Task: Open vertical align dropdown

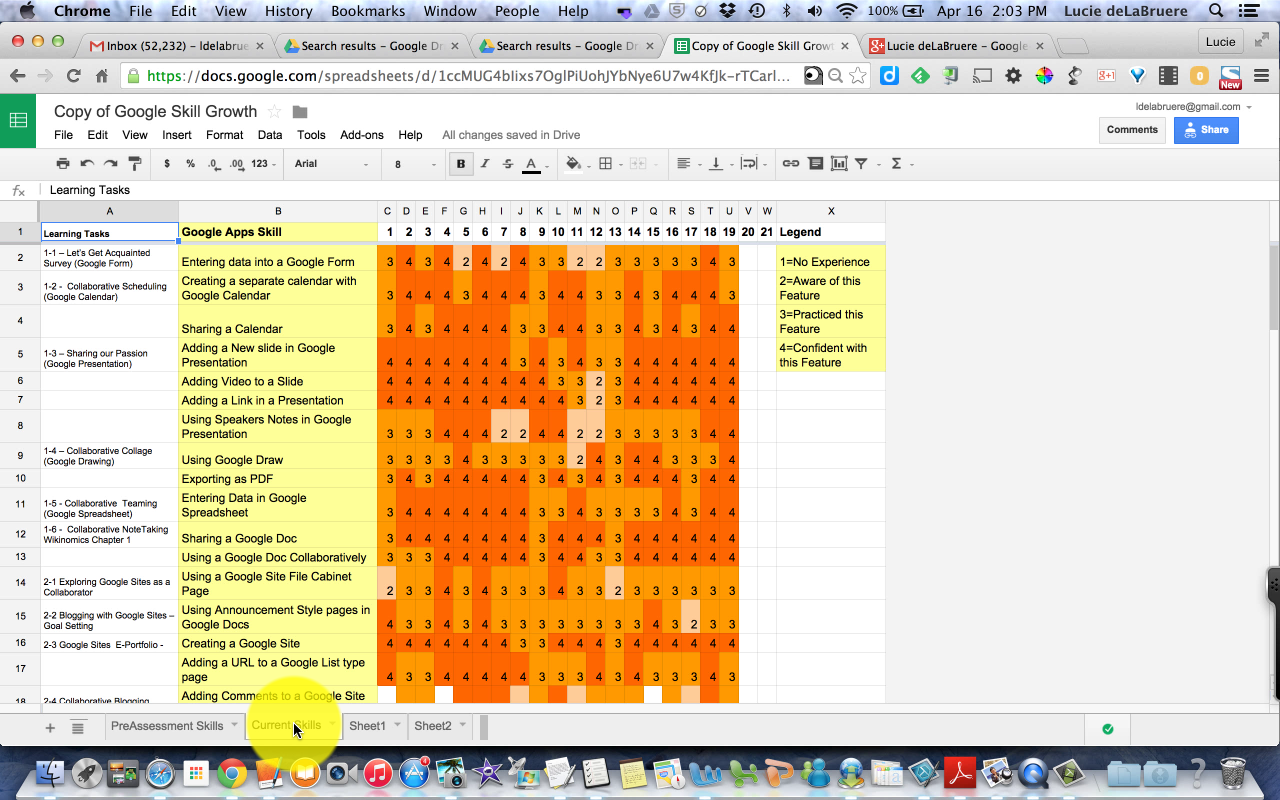Action: [x=719, y=164]
